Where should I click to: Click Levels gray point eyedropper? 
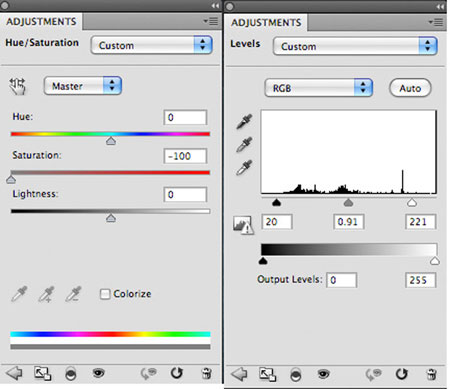tap(244, 144)
